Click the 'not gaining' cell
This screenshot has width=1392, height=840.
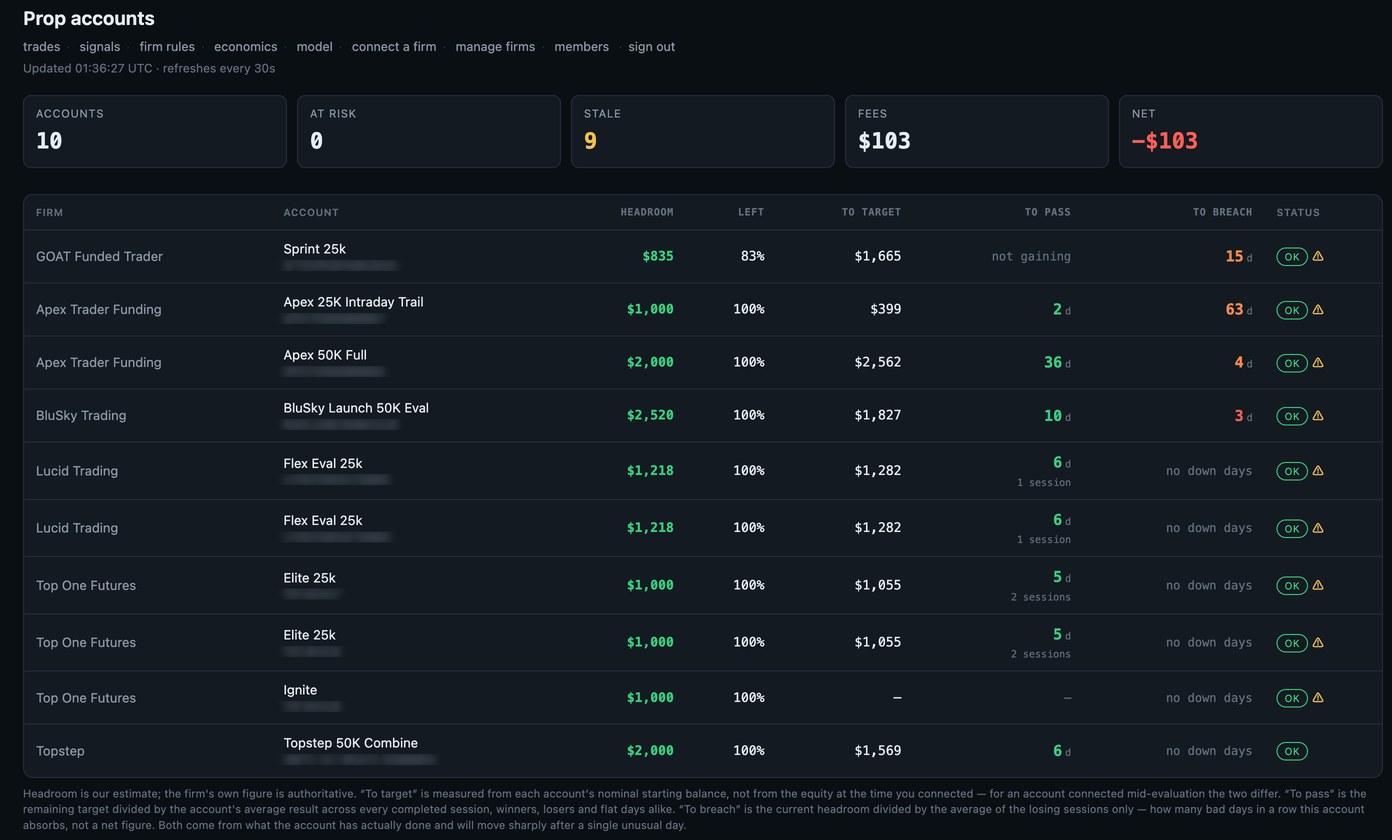[x=1031, y=257]
